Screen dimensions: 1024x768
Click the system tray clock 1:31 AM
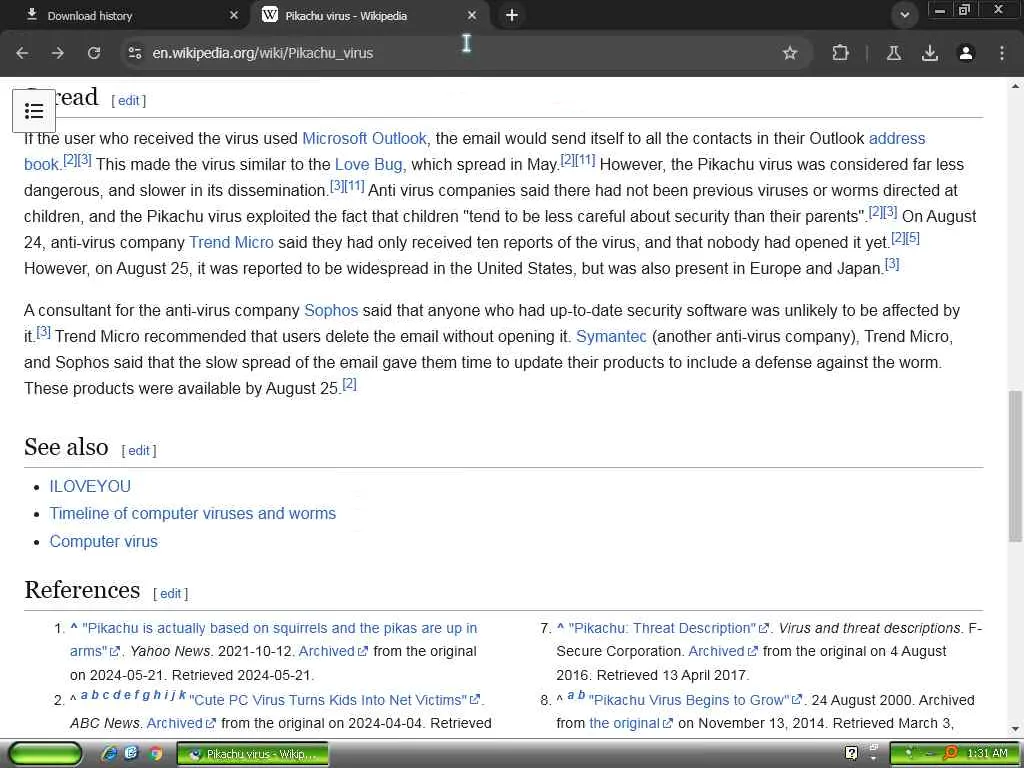987,754
